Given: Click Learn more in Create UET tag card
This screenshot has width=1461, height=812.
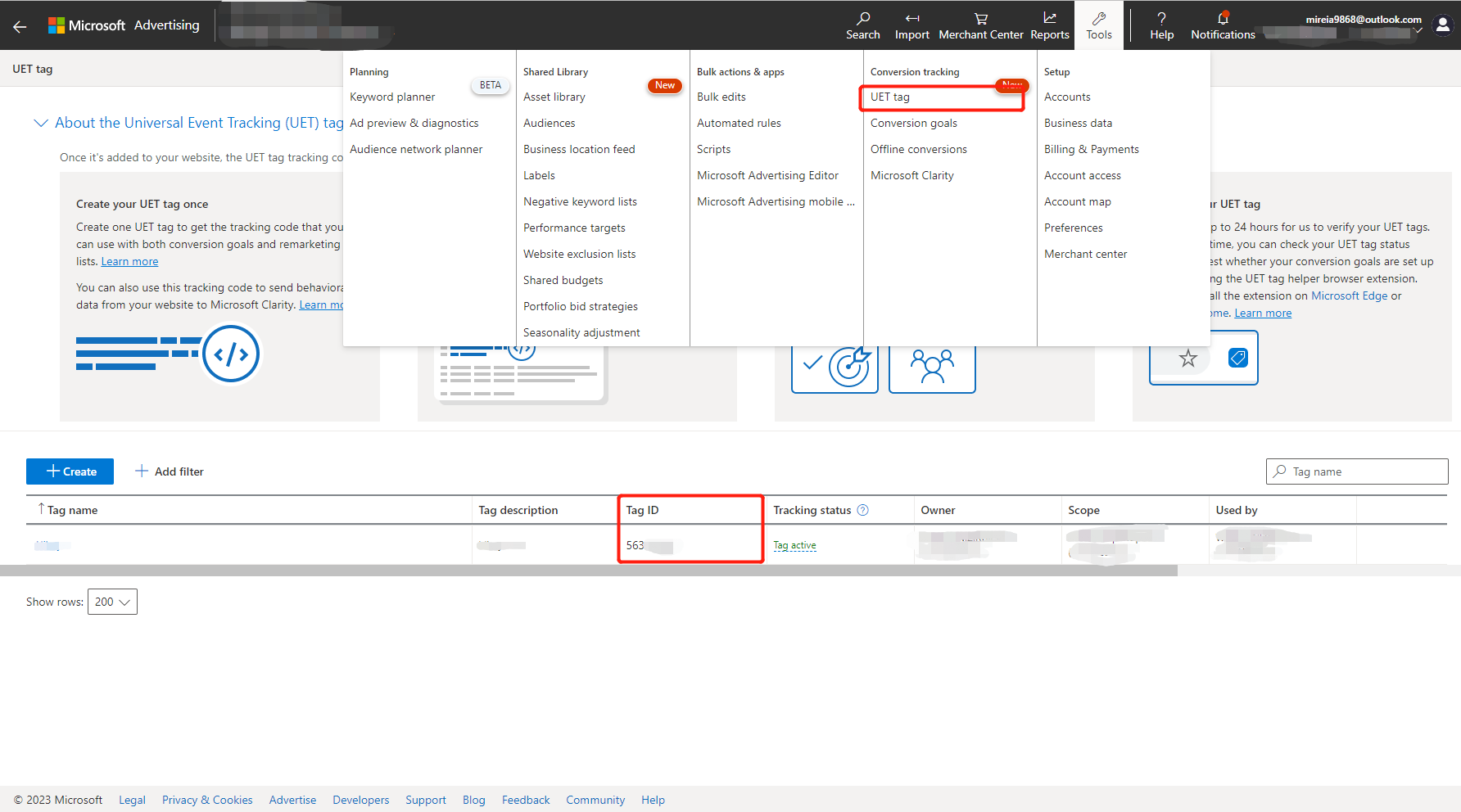Looking at the screenshot, I should [x=129, y=262].
